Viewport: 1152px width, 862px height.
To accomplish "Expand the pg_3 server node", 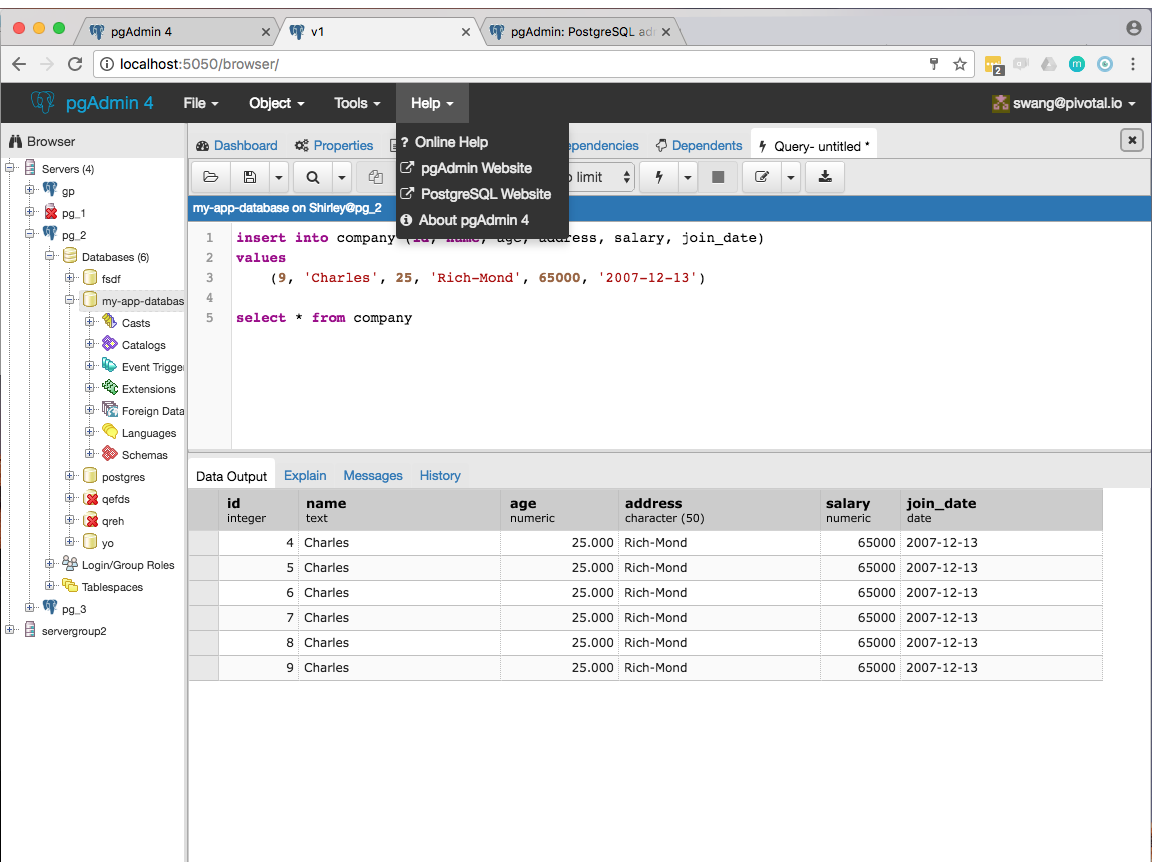I will pyautogui.click(x=30, y=608).
